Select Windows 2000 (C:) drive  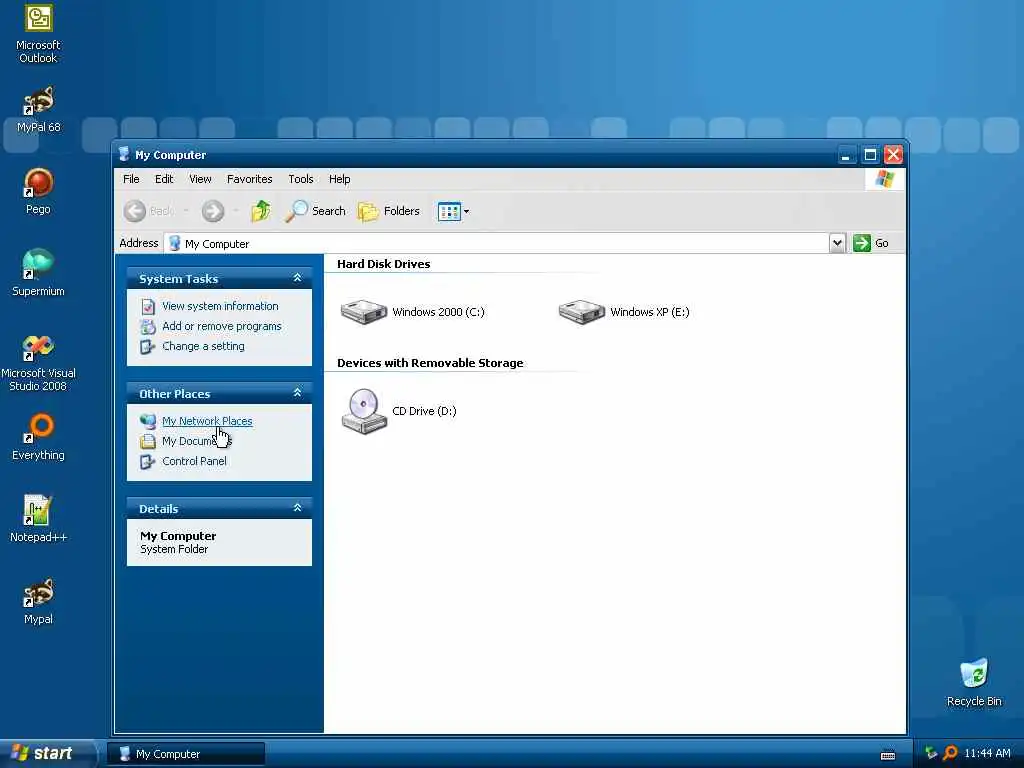coord(413,312)
